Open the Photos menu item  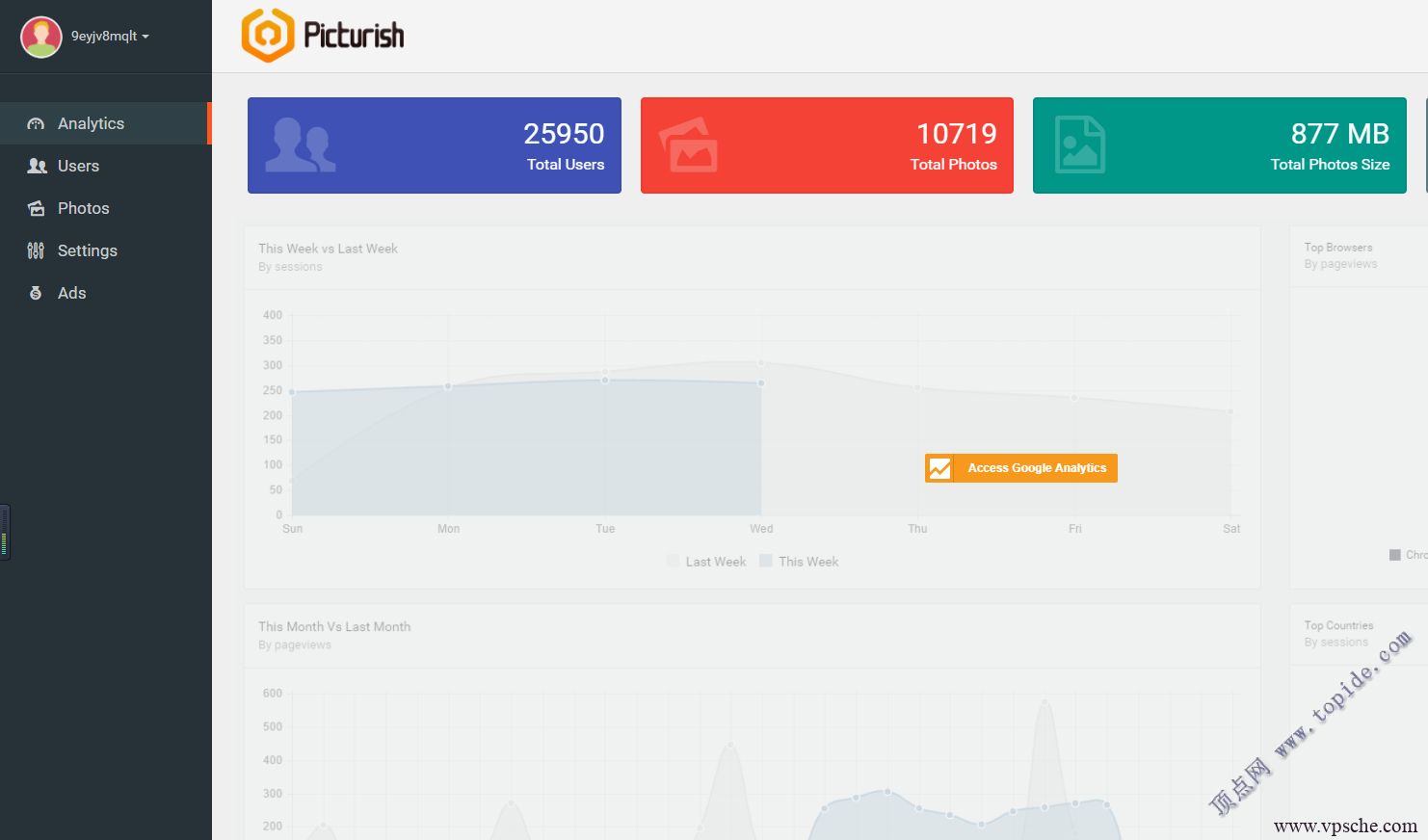point(83,208)
